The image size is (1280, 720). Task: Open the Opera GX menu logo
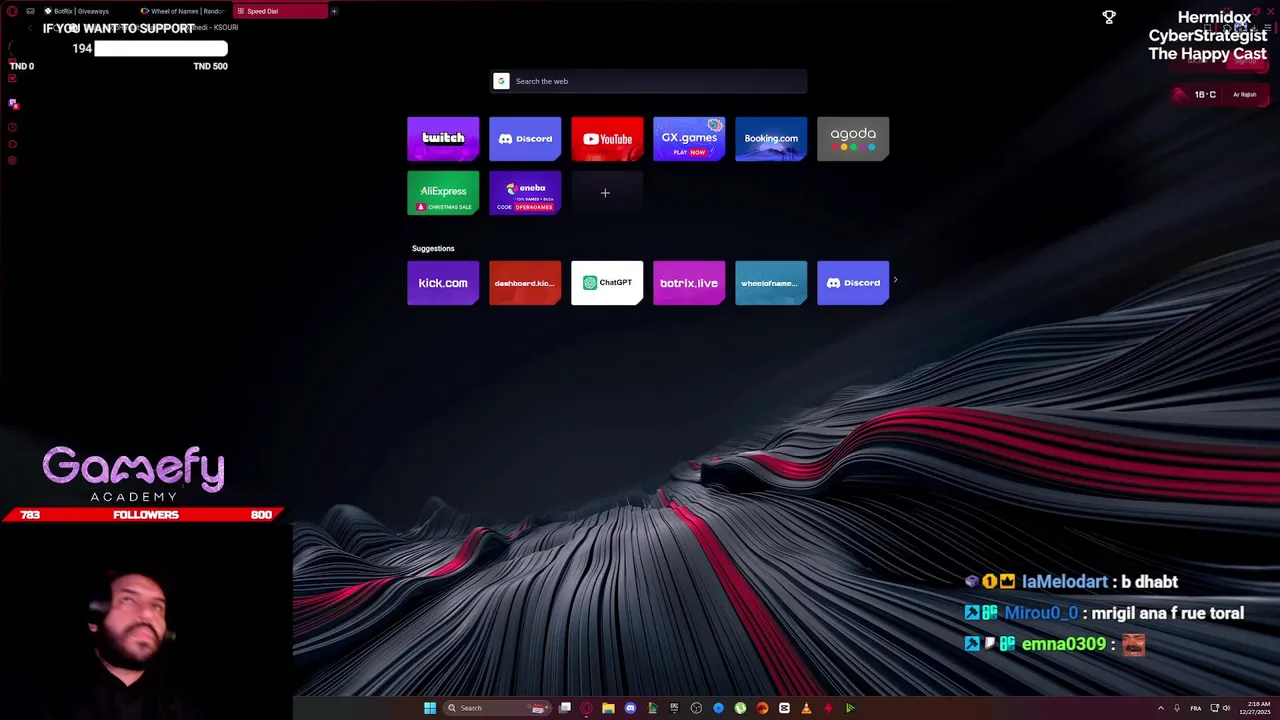click(x=12, y=11)
